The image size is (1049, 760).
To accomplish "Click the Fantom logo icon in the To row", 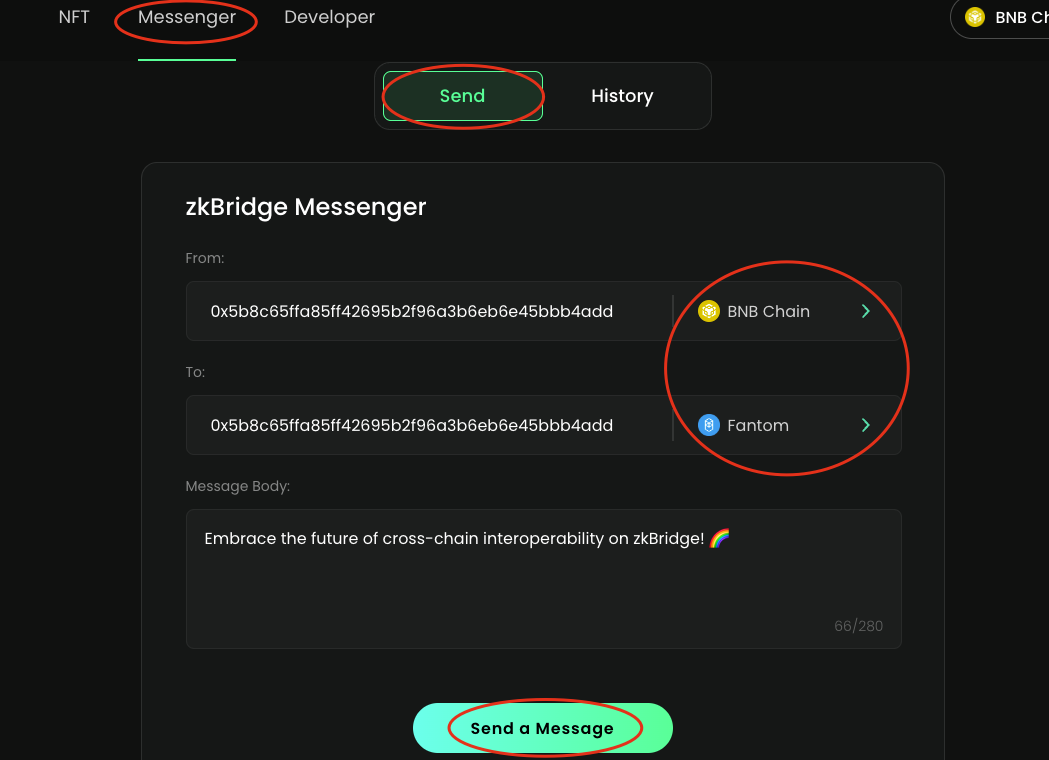I will (709, 425).
